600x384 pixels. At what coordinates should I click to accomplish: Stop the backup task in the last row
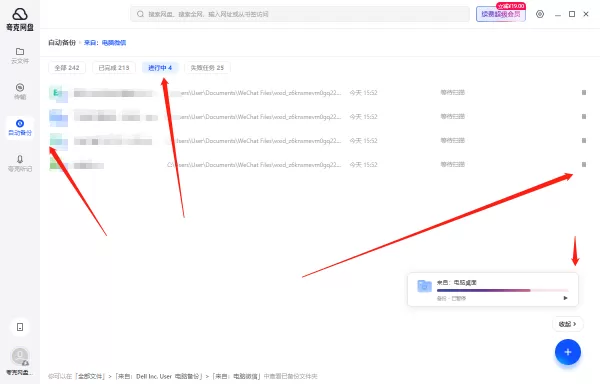tap(584, 164)
